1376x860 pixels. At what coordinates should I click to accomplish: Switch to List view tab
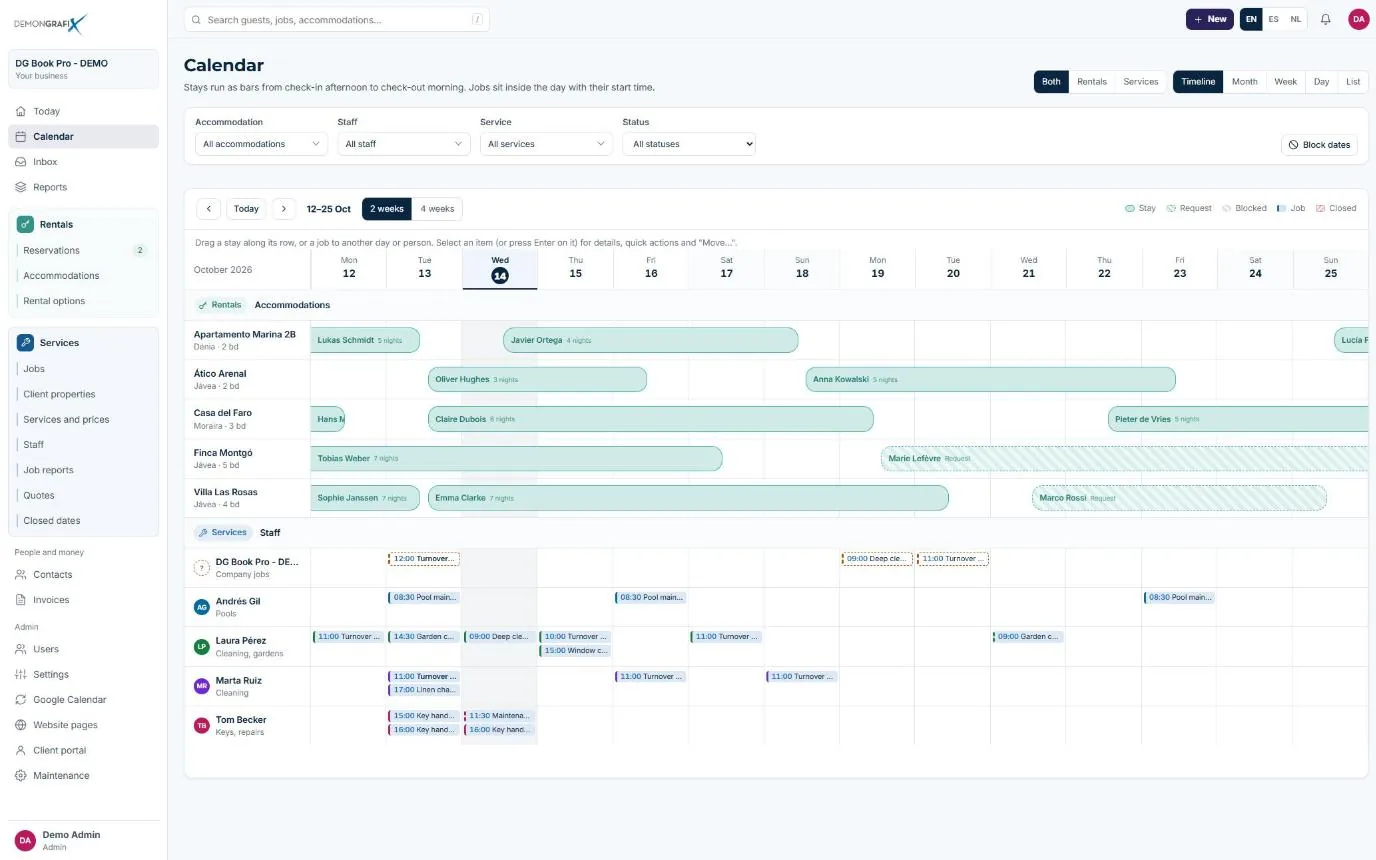click(1353, 82)
